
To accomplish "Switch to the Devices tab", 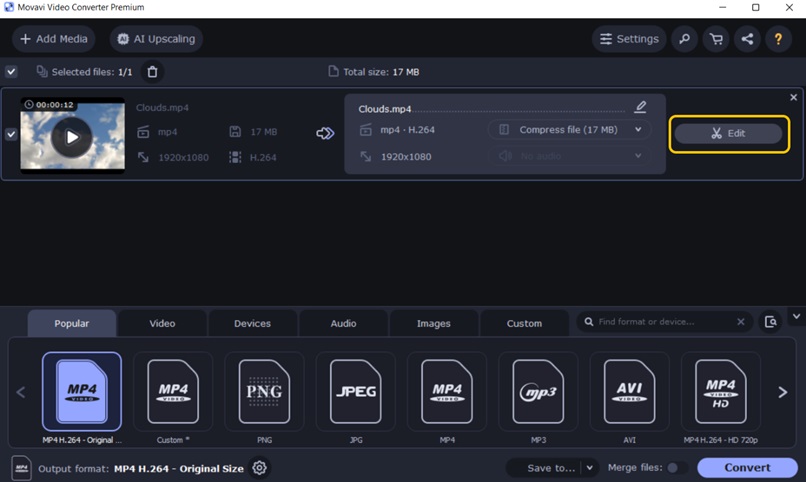I will point(252,323).
